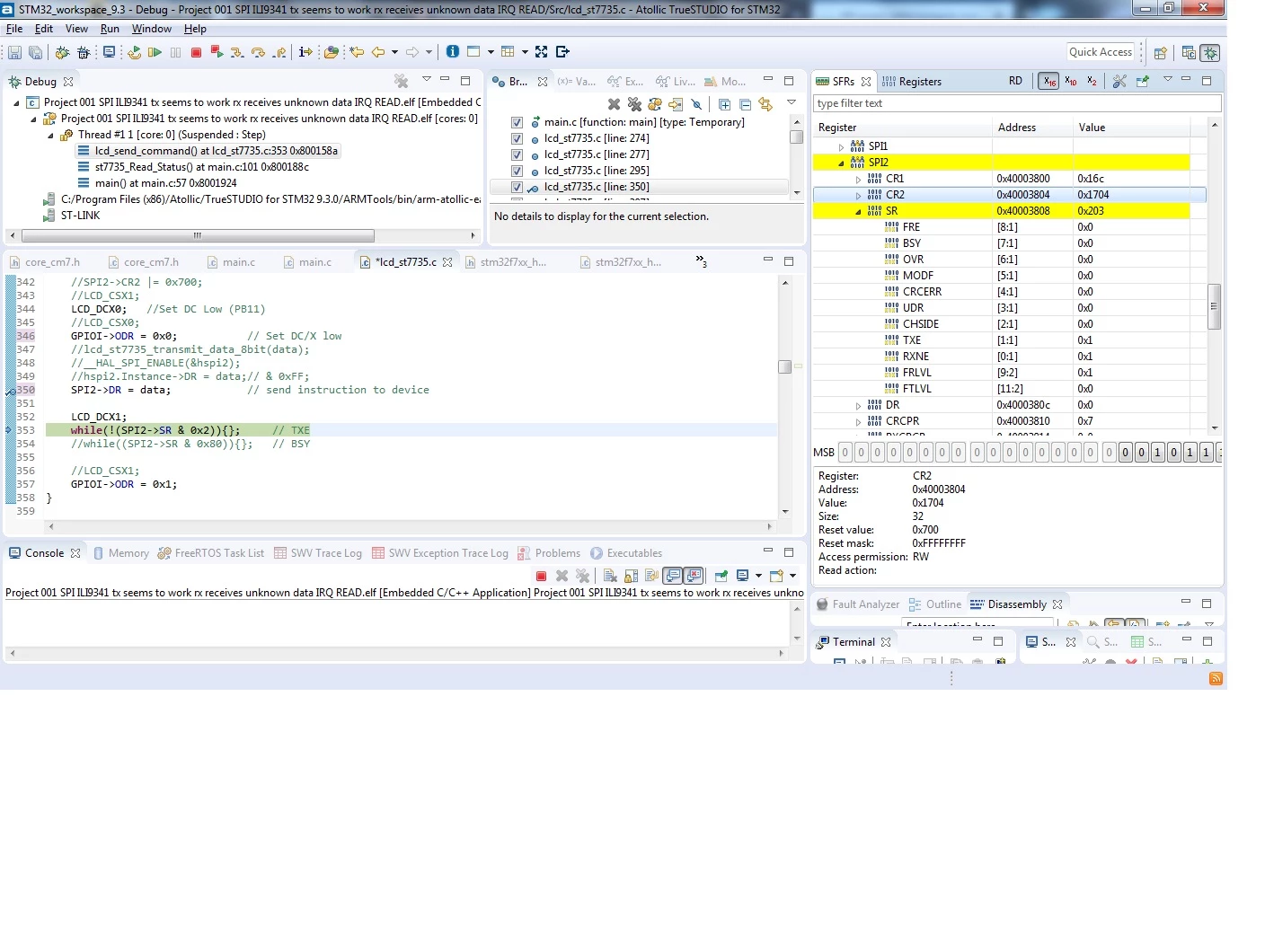Uncheck lcd_st7735.c line 277 breakpoint
1265x952 pixels.
pos(517,154)
